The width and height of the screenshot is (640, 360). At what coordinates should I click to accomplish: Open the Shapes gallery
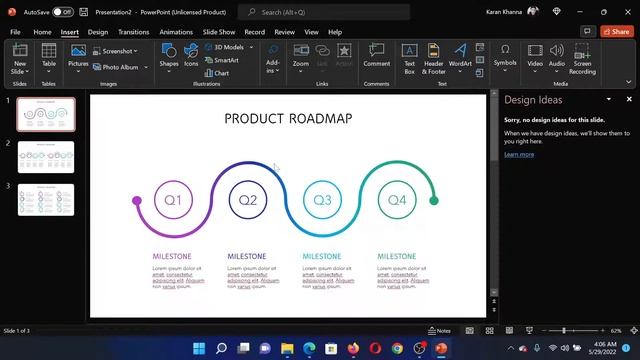tap(169, 58)
